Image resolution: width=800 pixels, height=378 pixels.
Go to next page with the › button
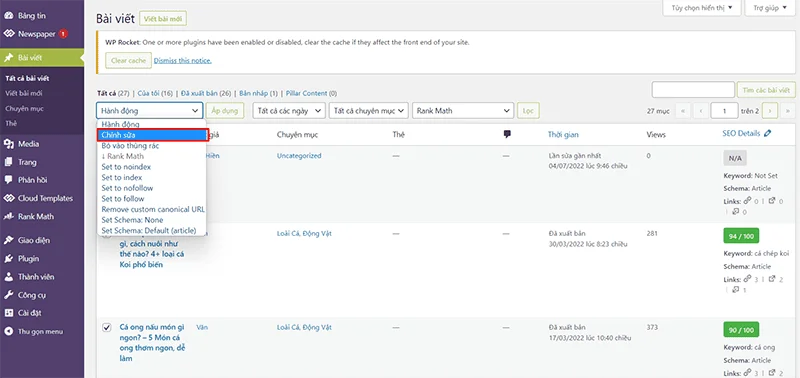click(x=770, y=110)
